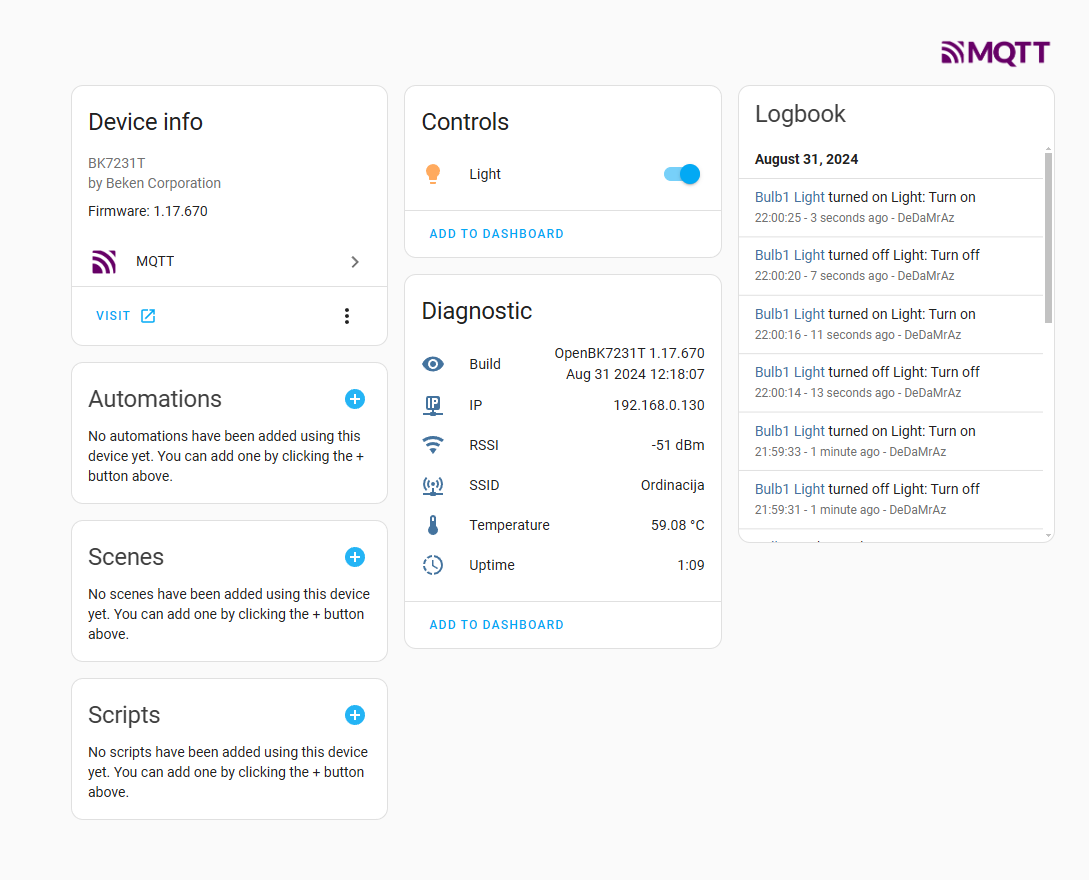Click the RSSI wifi signal icon
The width and height of the screenshot is (1089, 880).
(433, 445)
